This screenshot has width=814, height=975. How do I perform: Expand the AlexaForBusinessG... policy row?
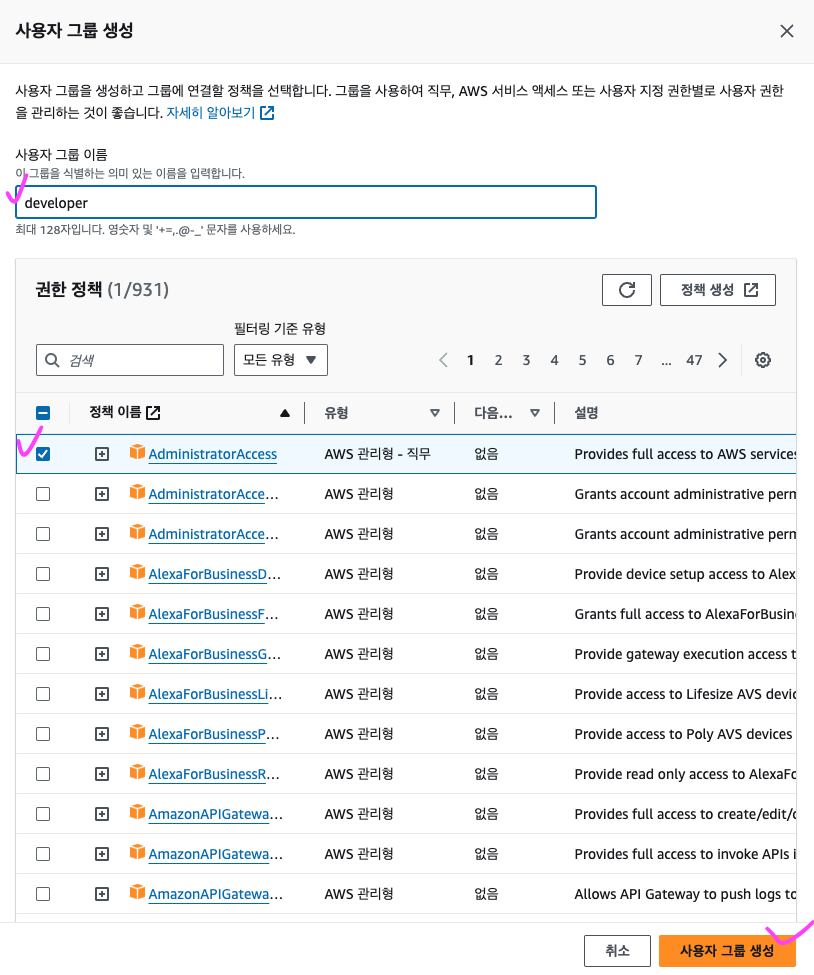pos(102,654)
